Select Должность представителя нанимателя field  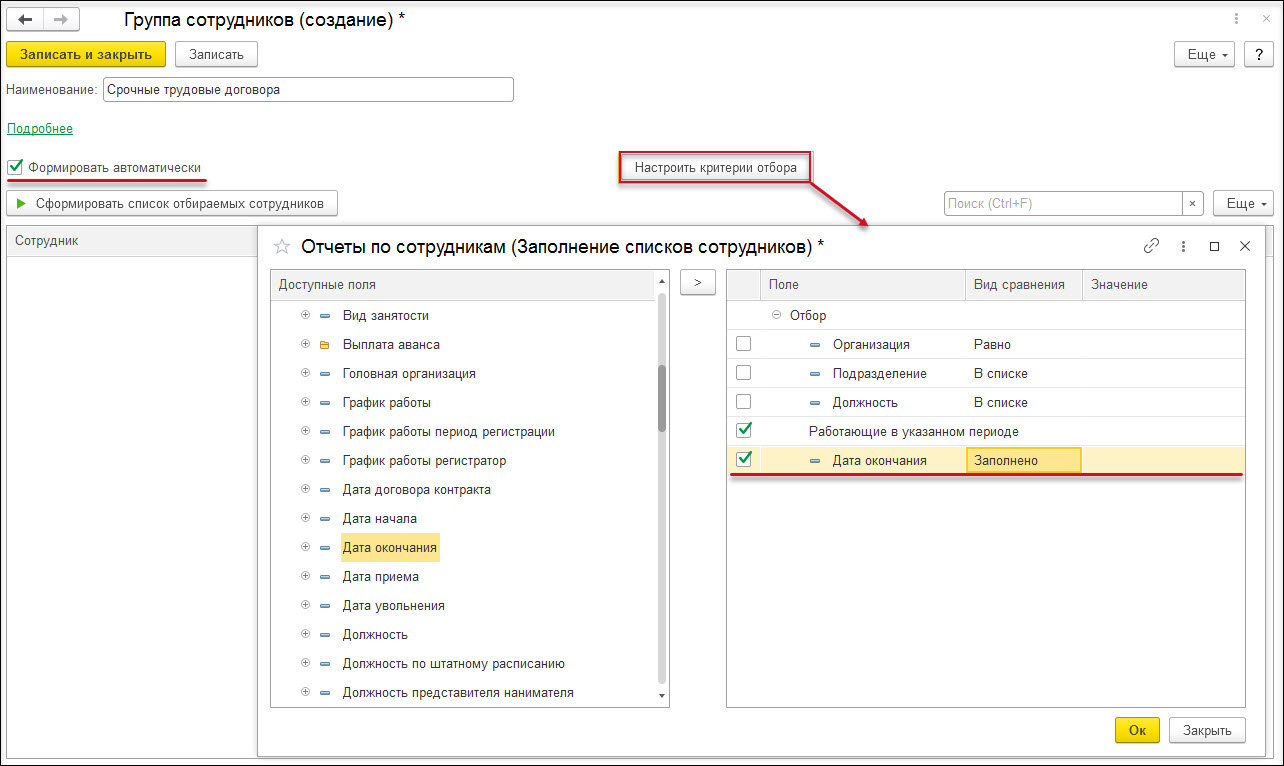(x=458, y=693)
